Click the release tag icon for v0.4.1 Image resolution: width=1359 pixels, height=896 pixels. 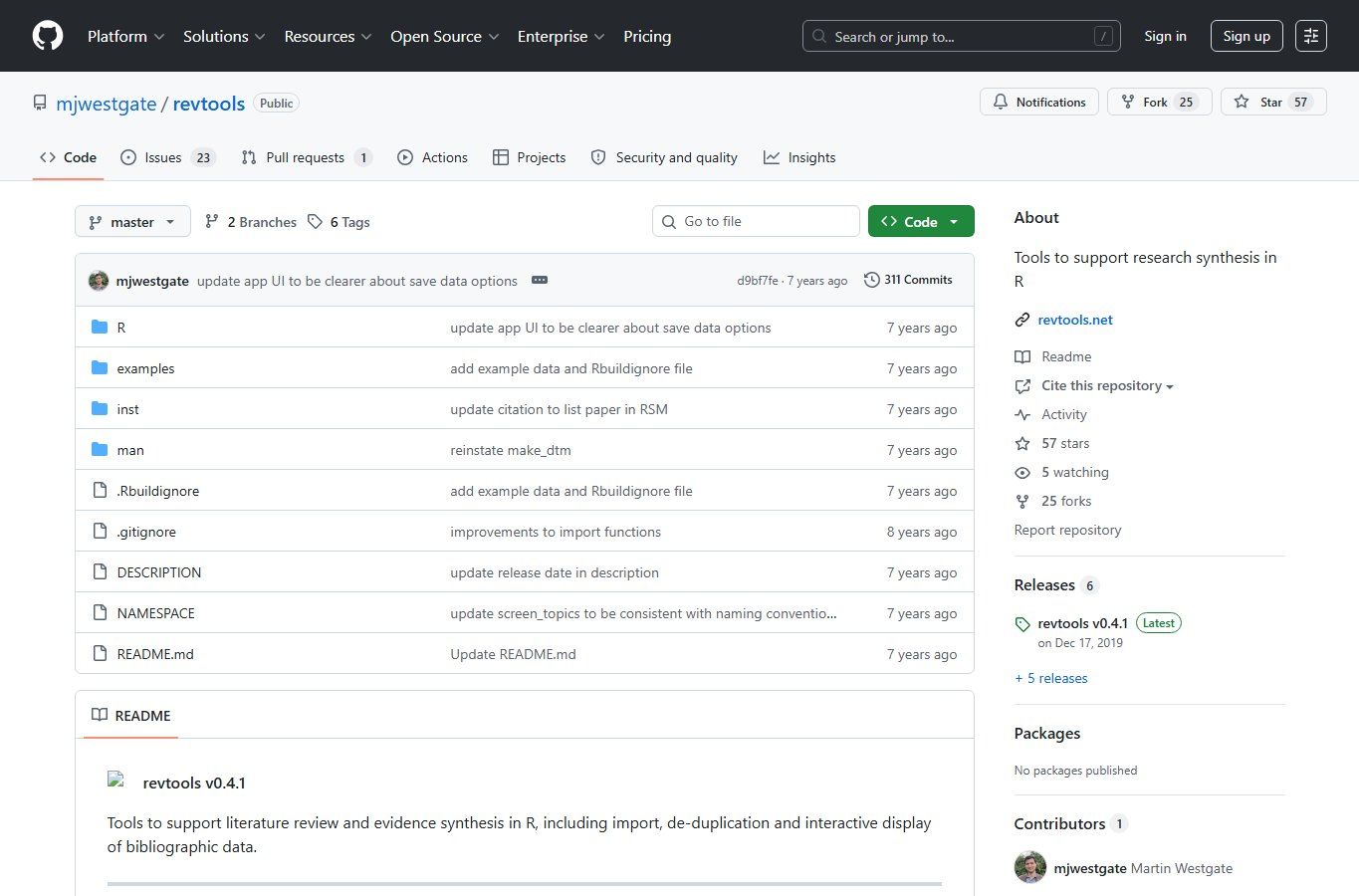coord(1022,624)
